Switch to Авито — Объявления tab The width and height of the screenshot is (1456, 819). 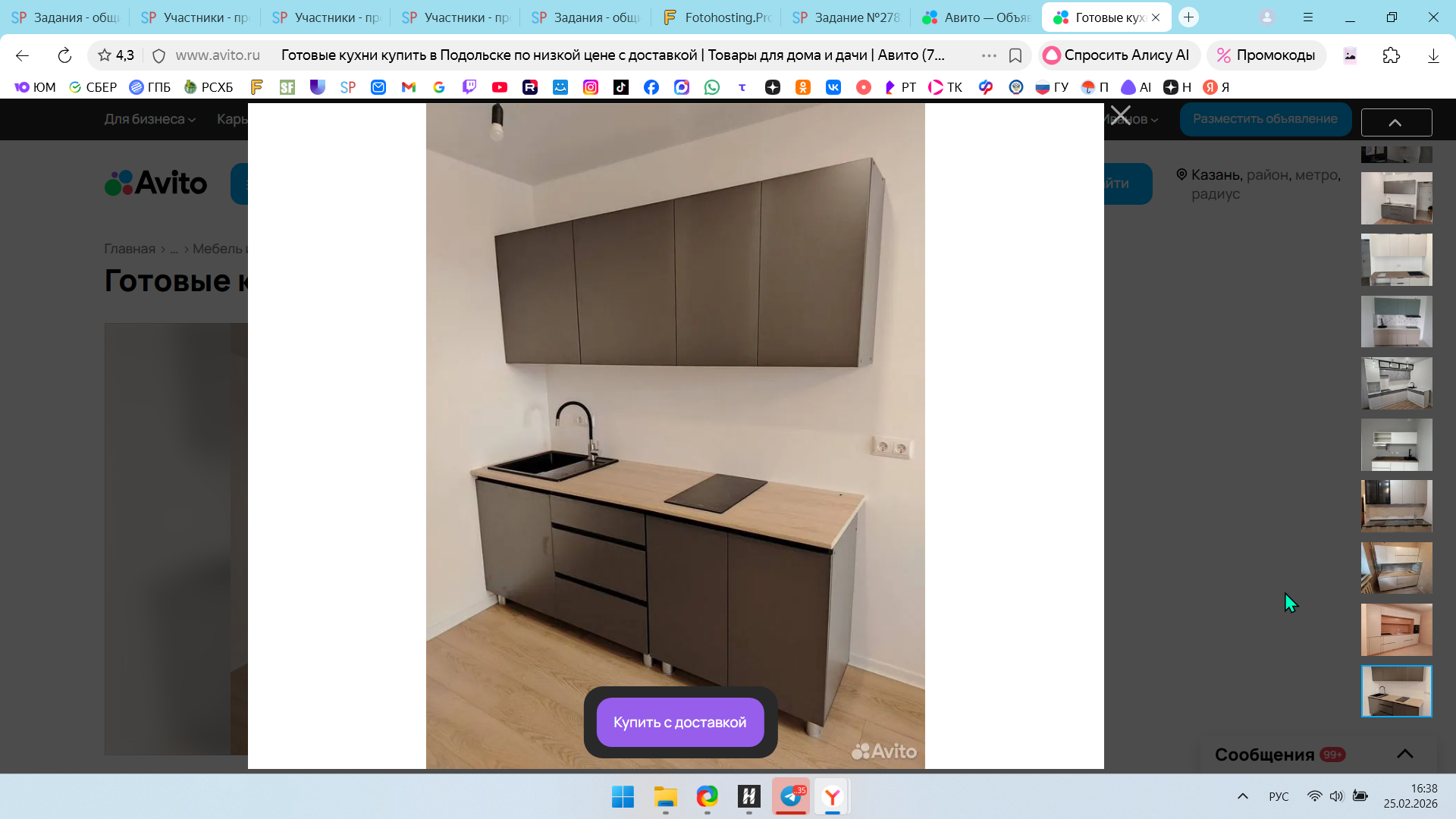(x=976, y=17)
